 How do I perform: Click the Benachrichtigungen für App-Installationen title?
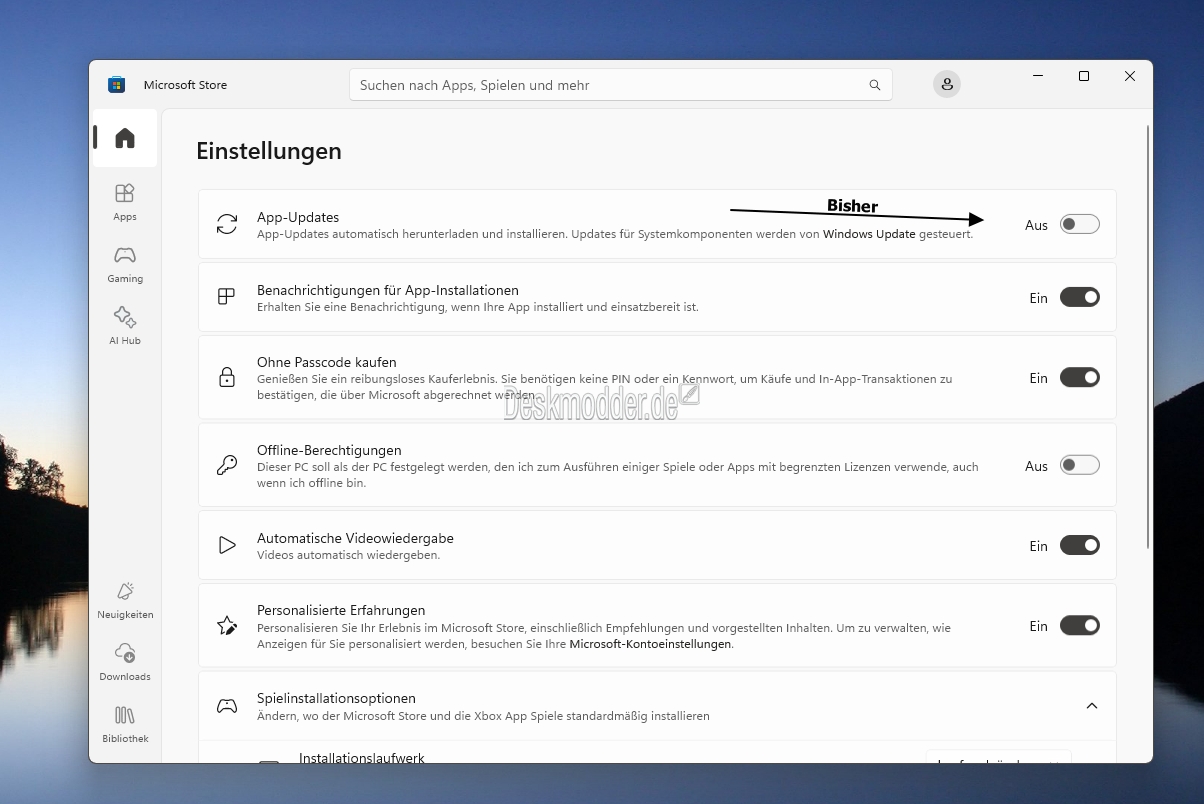388,290
